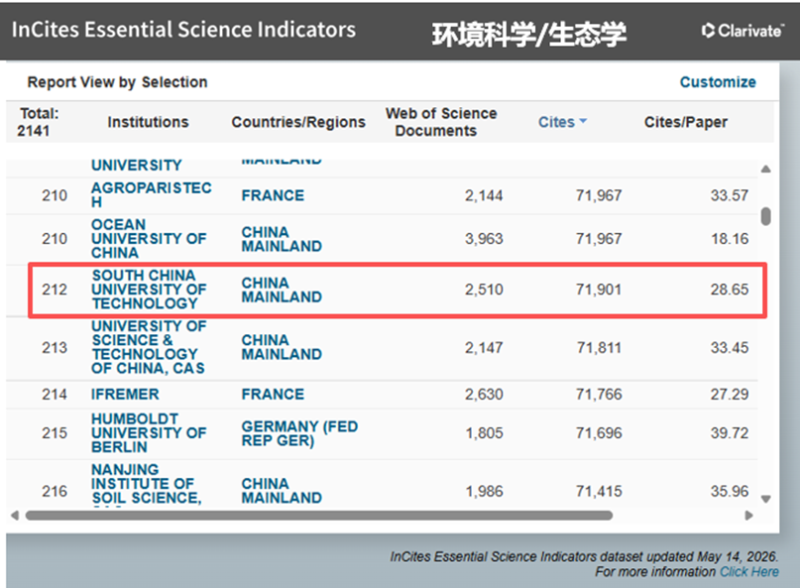Select the Total: 2141 count text
Image resolution: width=800 pixels, height=588 pixels.
coord(39,122)
